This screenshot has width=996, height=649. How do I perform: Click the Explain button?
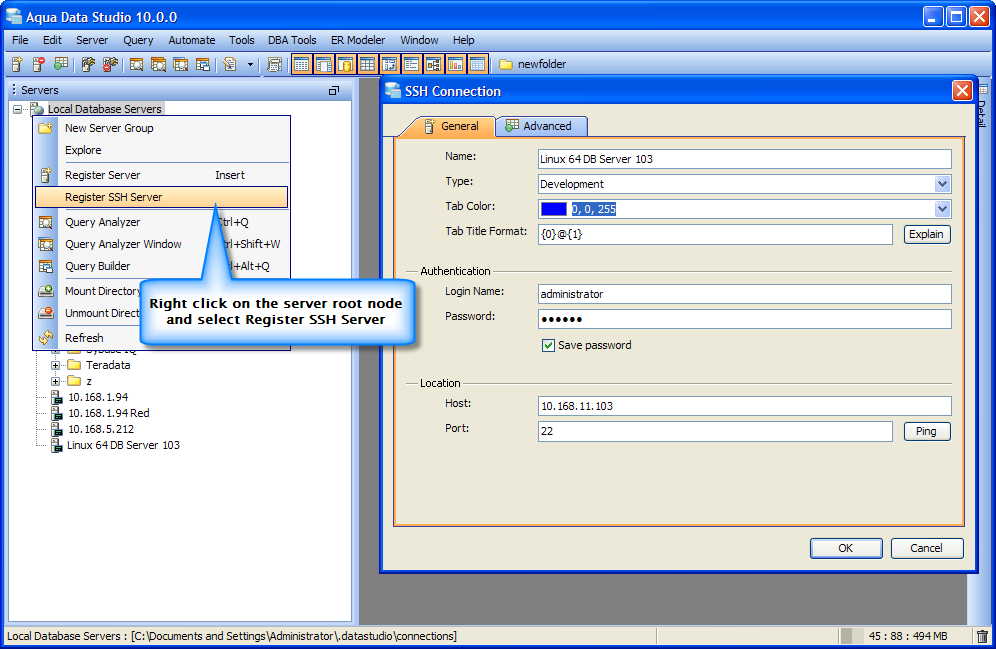[x=927, y=234]
